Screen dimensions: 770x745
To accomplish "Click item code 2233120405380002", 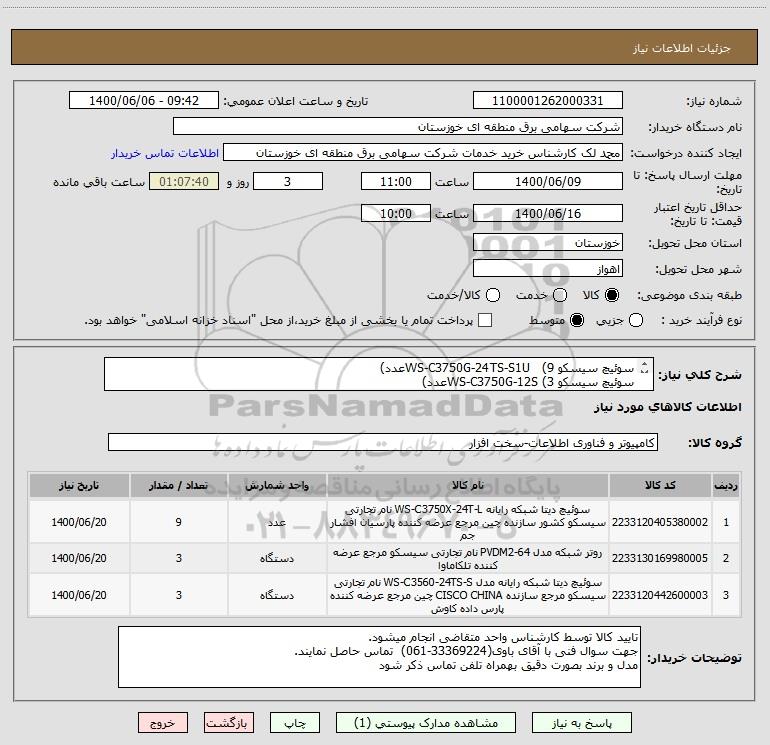I will click(660, 522).
